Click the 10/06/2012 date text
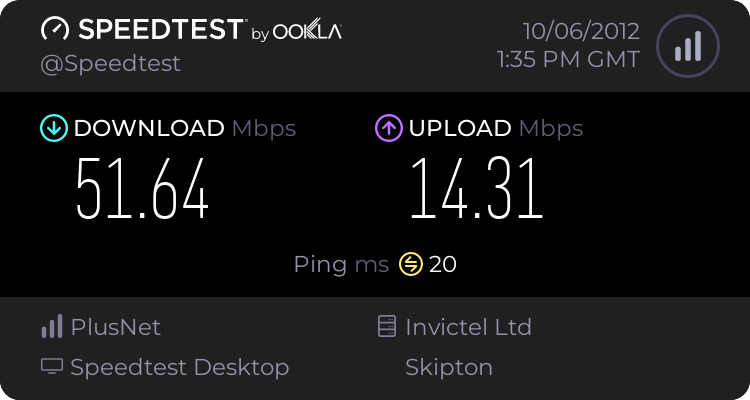This screenshot has height=400, width=750. coord(581,32)
